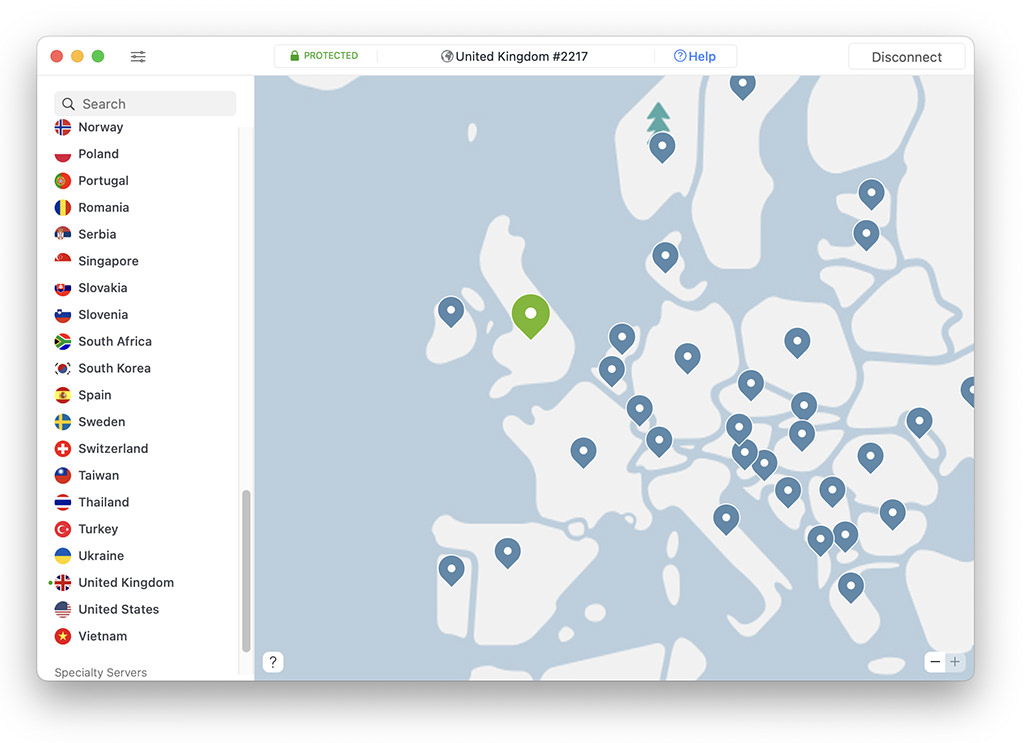
Task: Click the Search field in sidebar
Action: [145, 104]
